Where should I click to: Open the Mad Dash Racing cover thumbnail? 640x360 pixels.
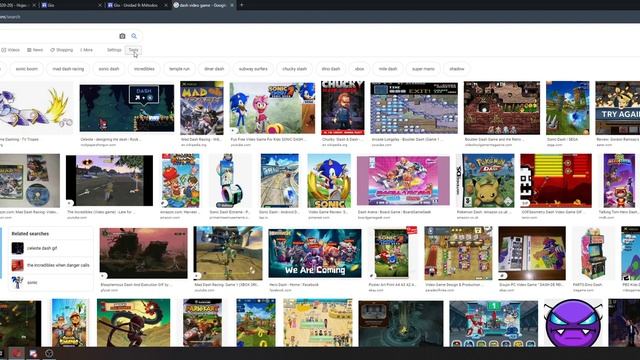coord(202,108)
